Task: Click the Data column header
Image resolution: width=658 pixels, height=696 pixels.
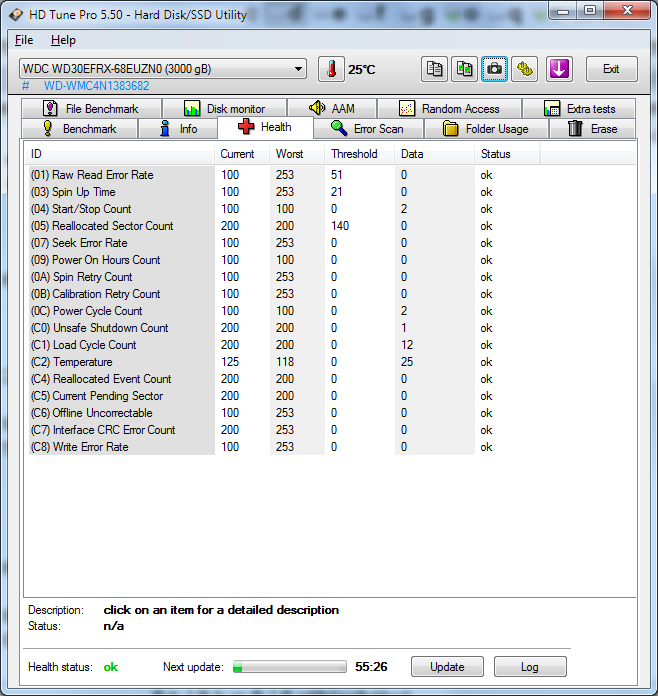Action: coord(434,154)
